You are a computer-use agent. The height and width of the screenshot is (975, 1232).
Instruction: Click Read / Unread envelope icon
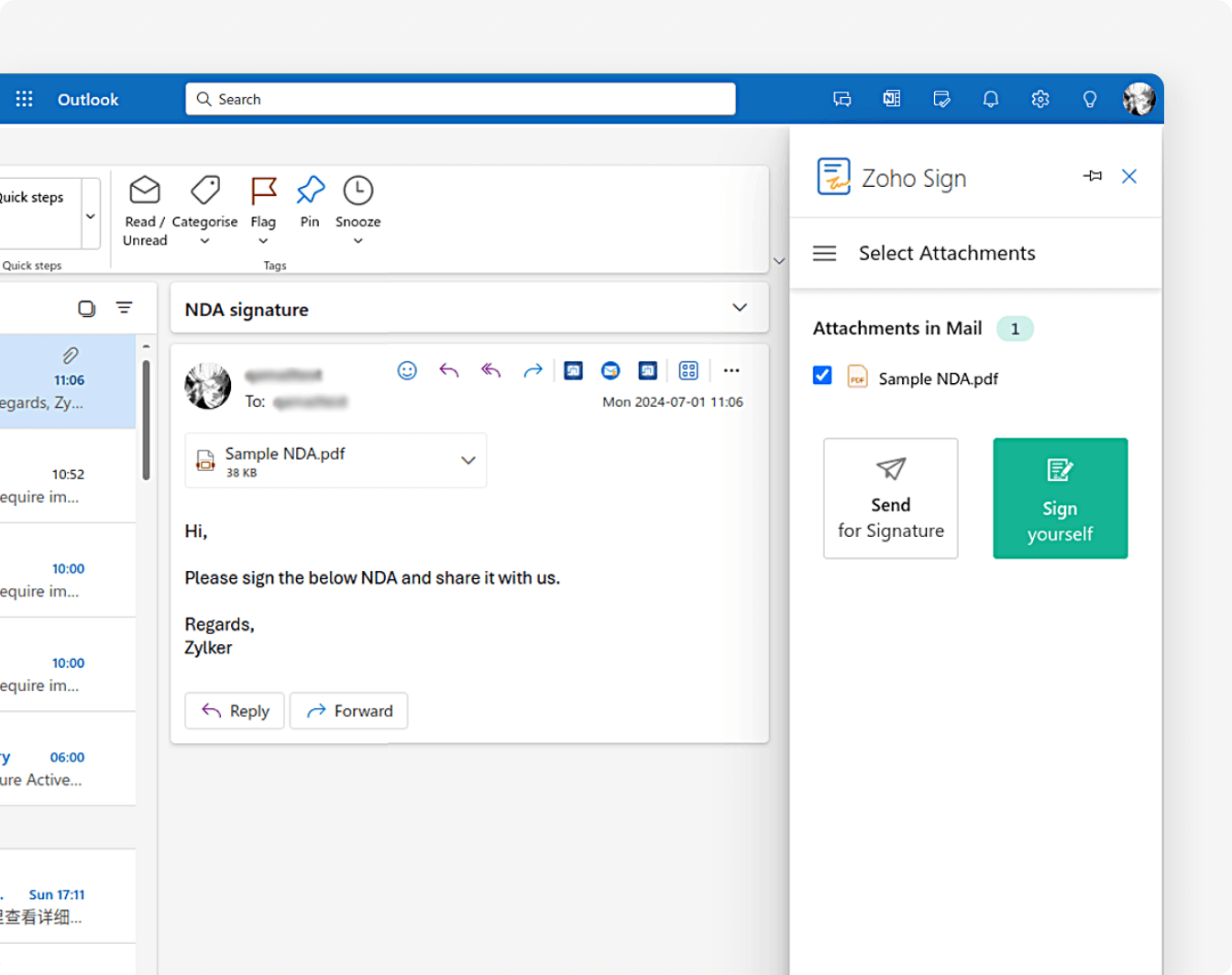[145, 191]
